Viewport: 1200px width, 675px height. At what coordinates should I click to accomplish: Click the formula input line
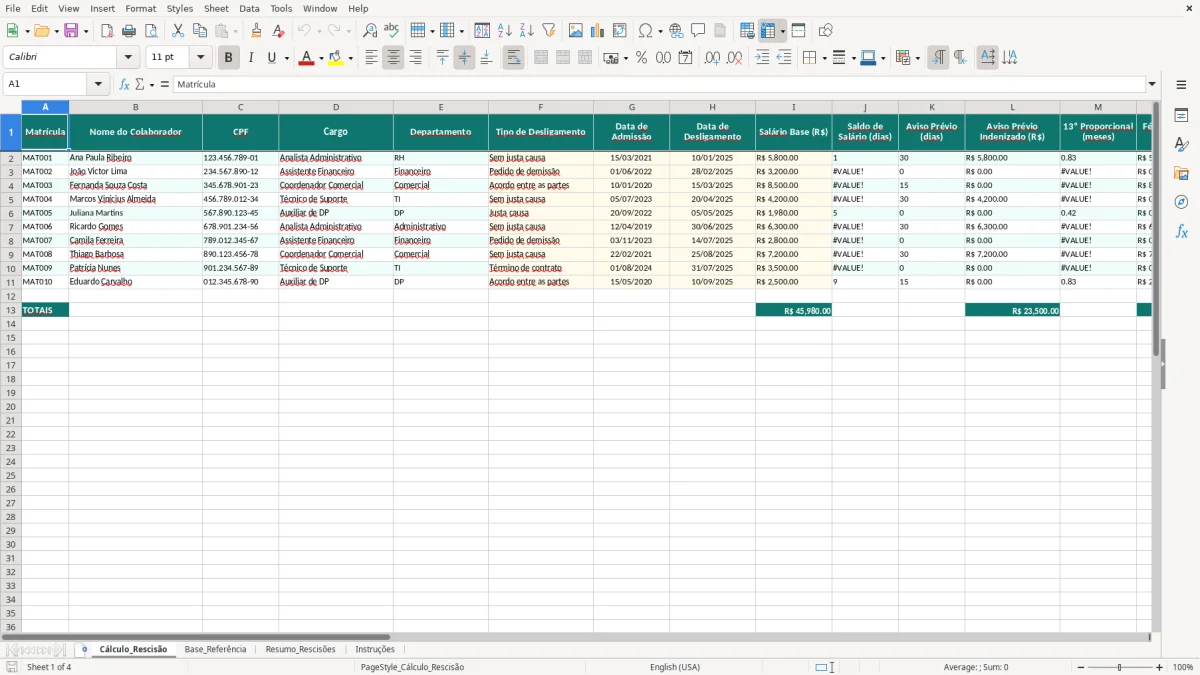point(659,85)
